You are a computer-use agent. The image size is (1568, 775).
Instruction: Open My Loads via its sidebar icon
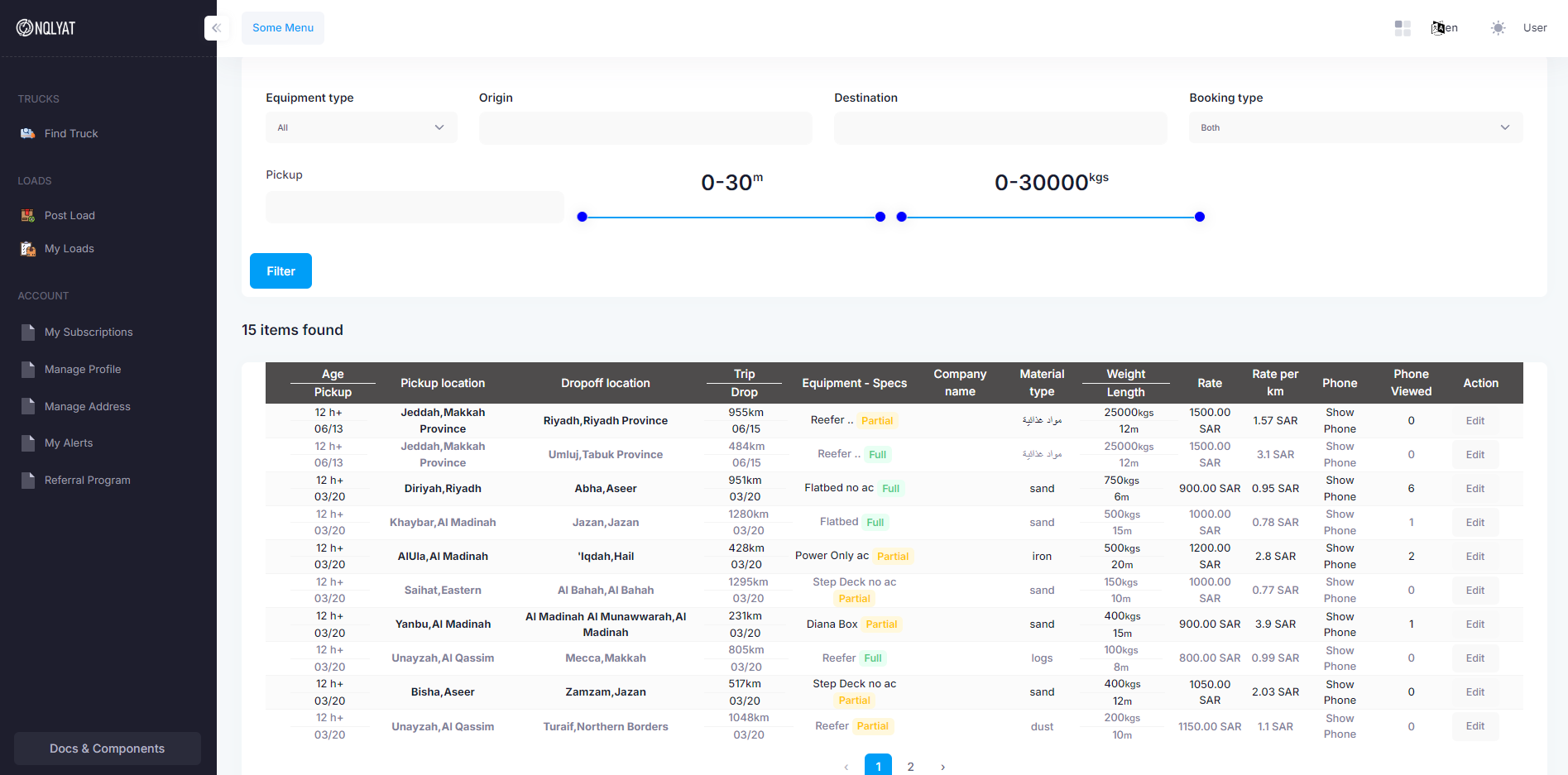pos(27,248)
